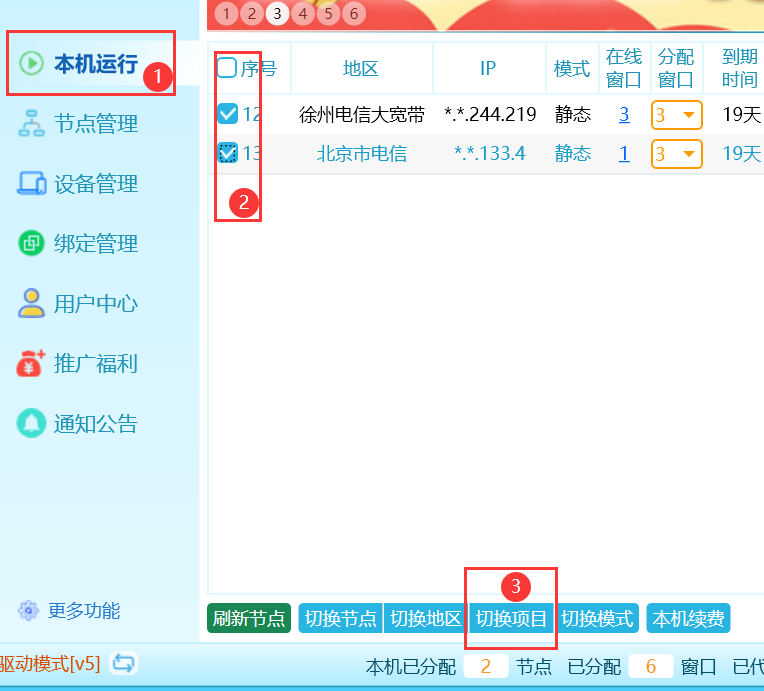Uncheck the 北京市电信 row checkbox
Viewport: 764px width, 691px height.
click(227, 153)
